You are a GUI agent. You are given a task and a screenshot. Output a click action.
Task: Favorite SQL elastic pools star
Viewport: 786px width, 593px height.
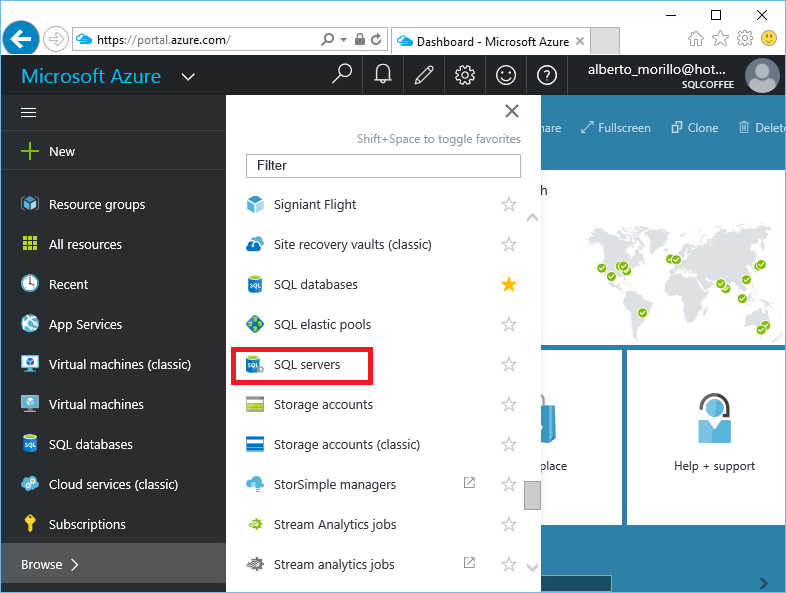pos(509,324)
